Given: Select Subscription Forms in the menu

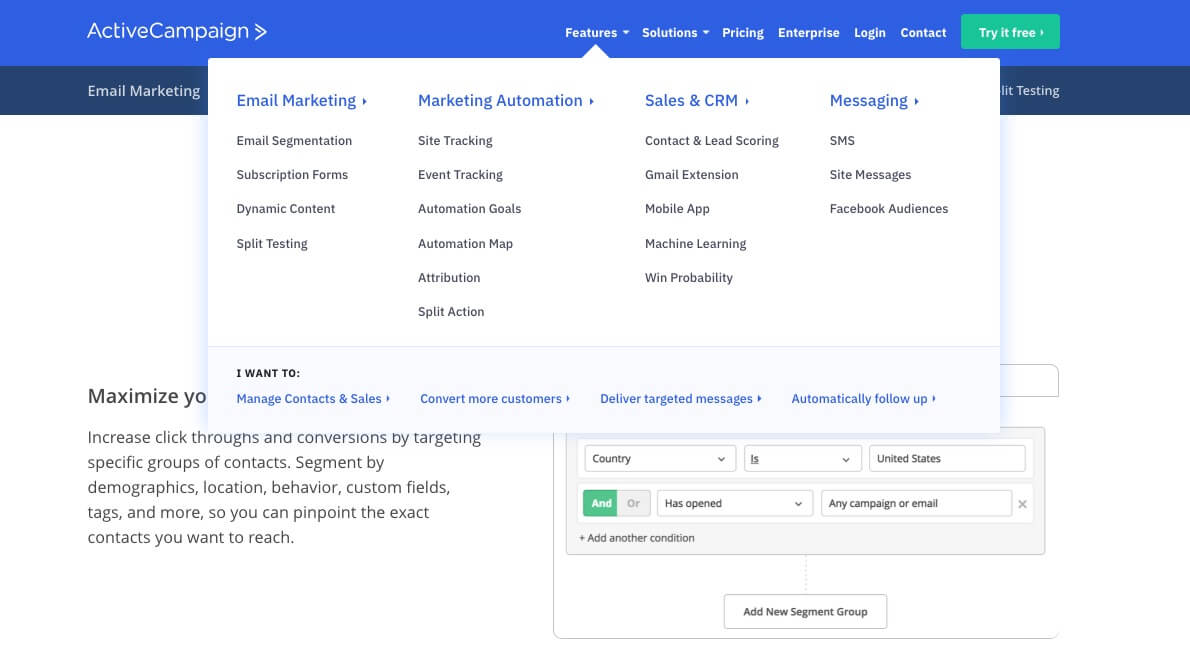Looking at the screenshot, I should coord(291,175).
